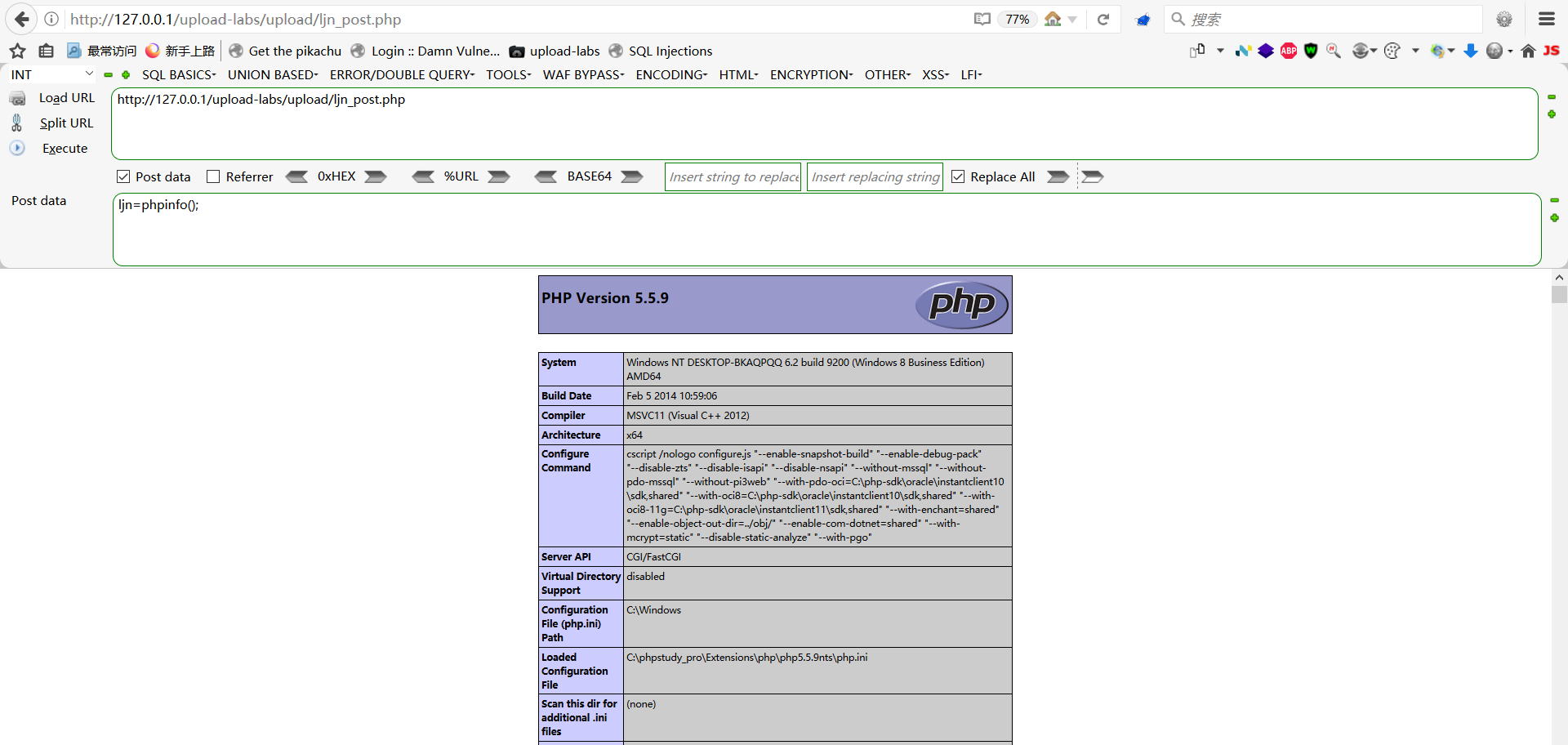Click the 0xHEX encode right arrow
This screenshot has width=1568, height=745.
click(x=376, y=176)
